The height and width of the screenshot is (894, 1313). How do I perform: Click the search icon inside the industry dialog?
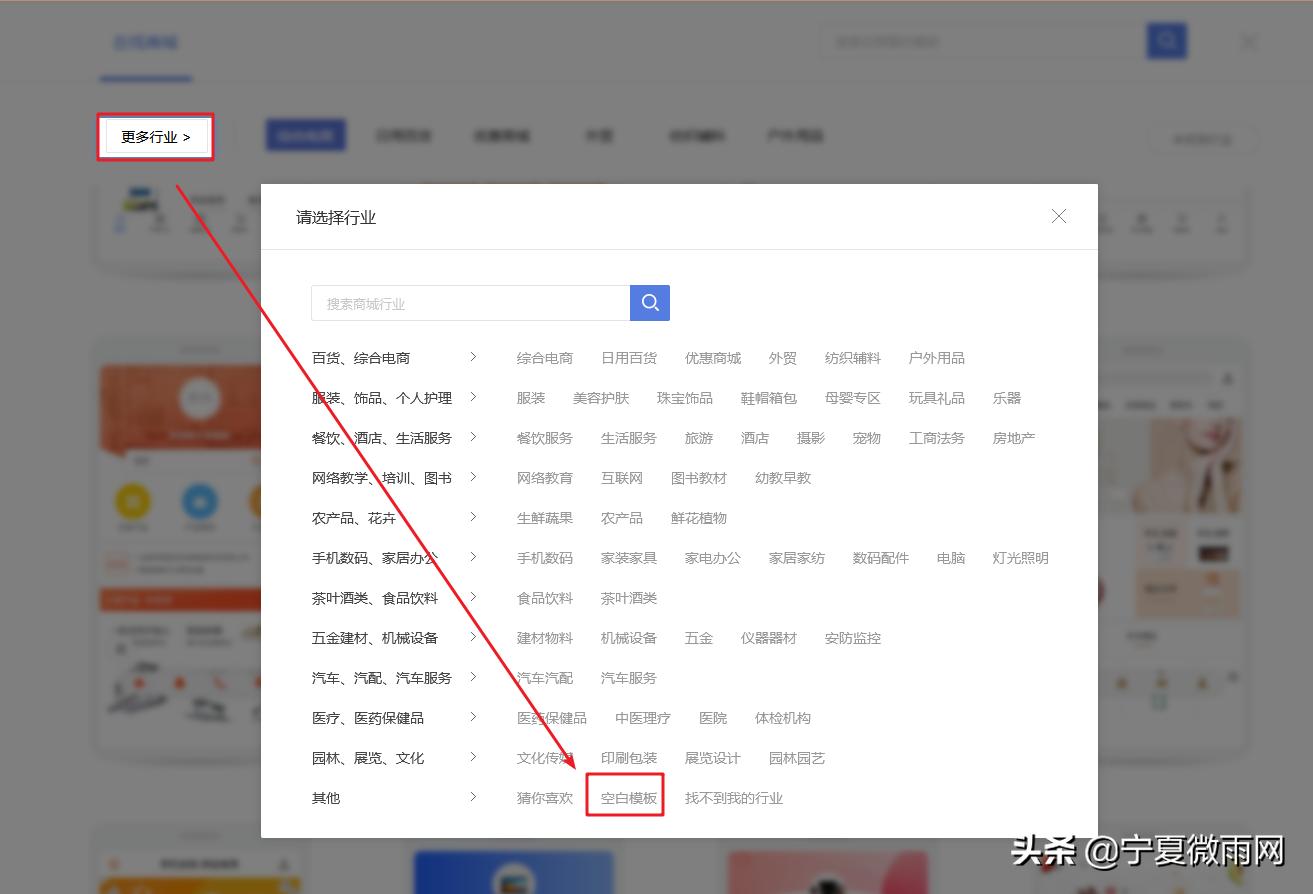pos(649,302)
